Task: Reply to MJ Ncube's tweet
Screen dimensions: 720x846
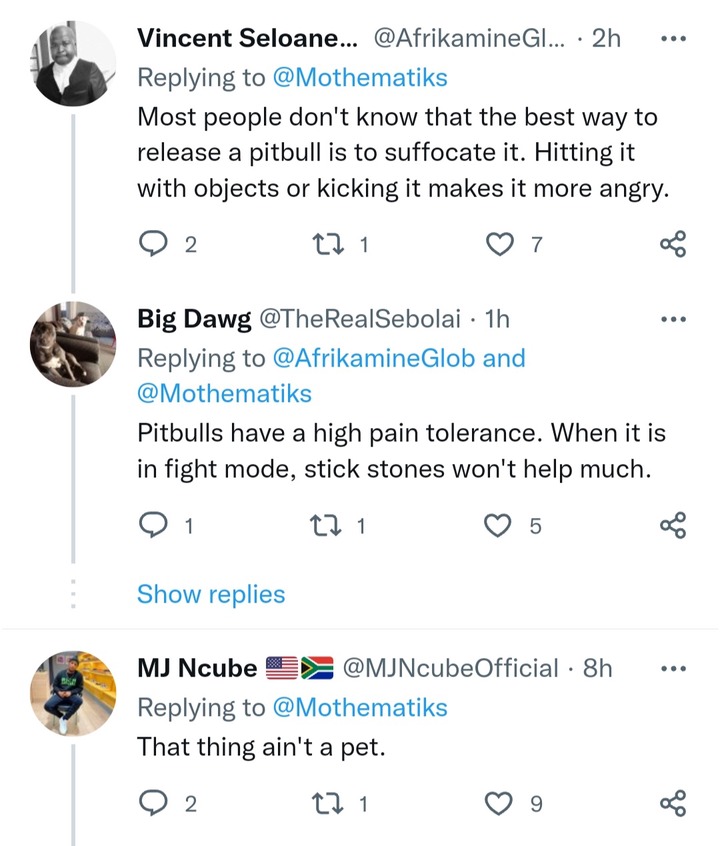Action: click(153, 803)
